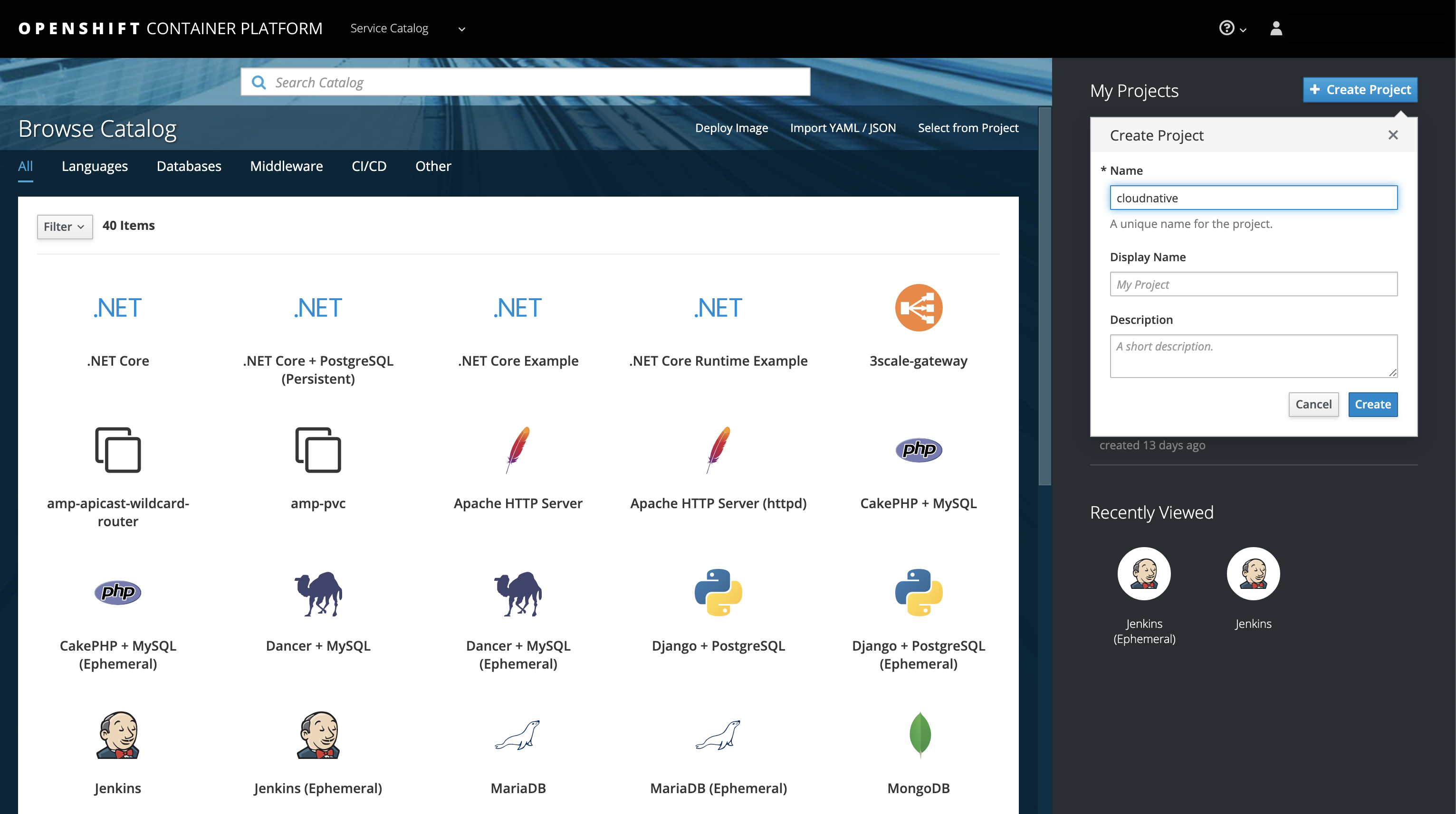Click the Deploy Image link
The height and width of the screenshot is (814, 1456).
click(731, 128)
